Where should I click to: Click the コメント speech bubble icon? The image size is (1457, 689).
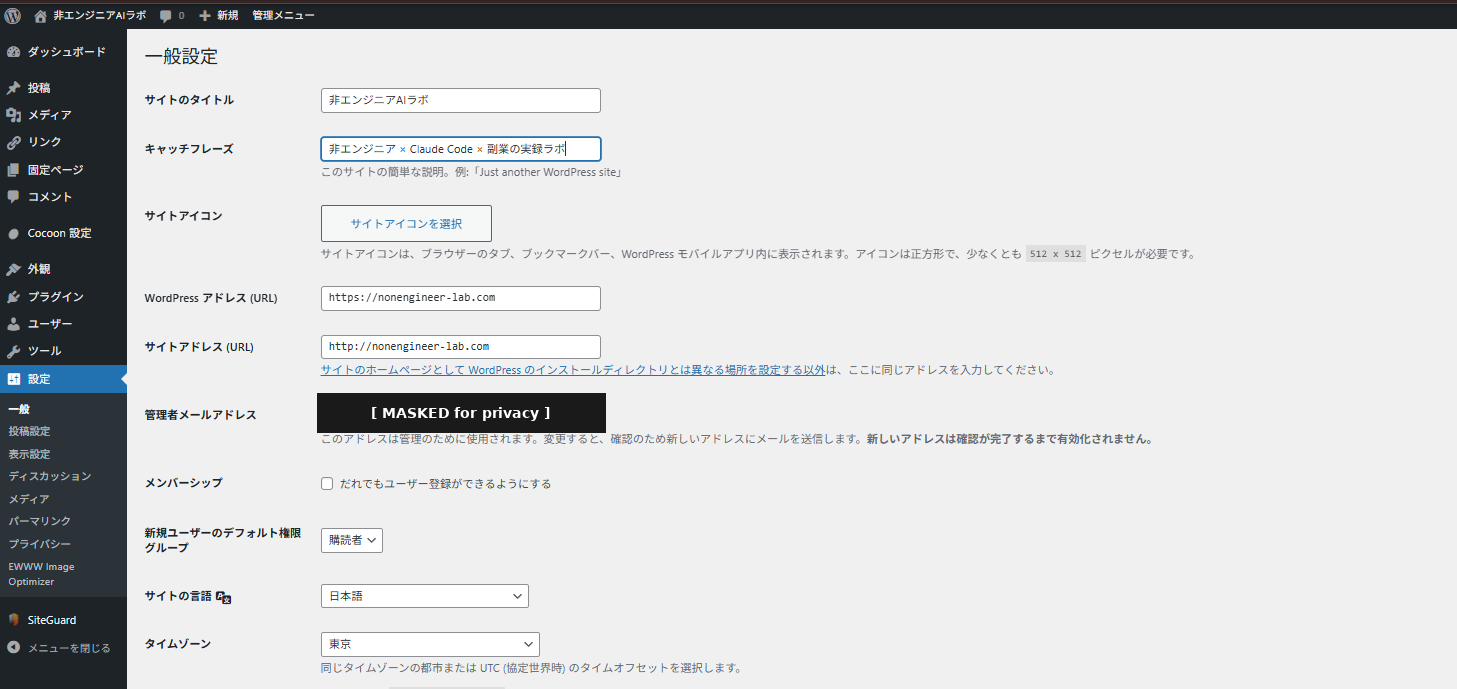coord(14,197)
